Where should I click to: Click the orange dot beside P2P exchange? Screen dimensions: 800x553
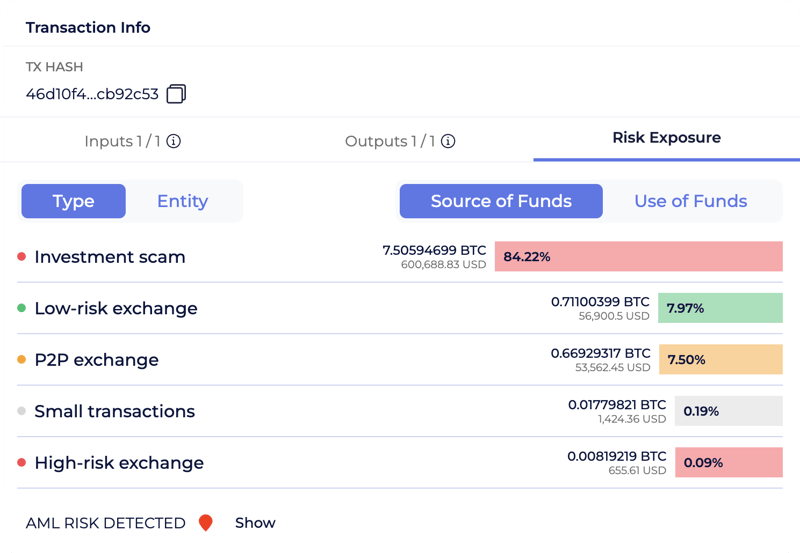tap(21, 359)
